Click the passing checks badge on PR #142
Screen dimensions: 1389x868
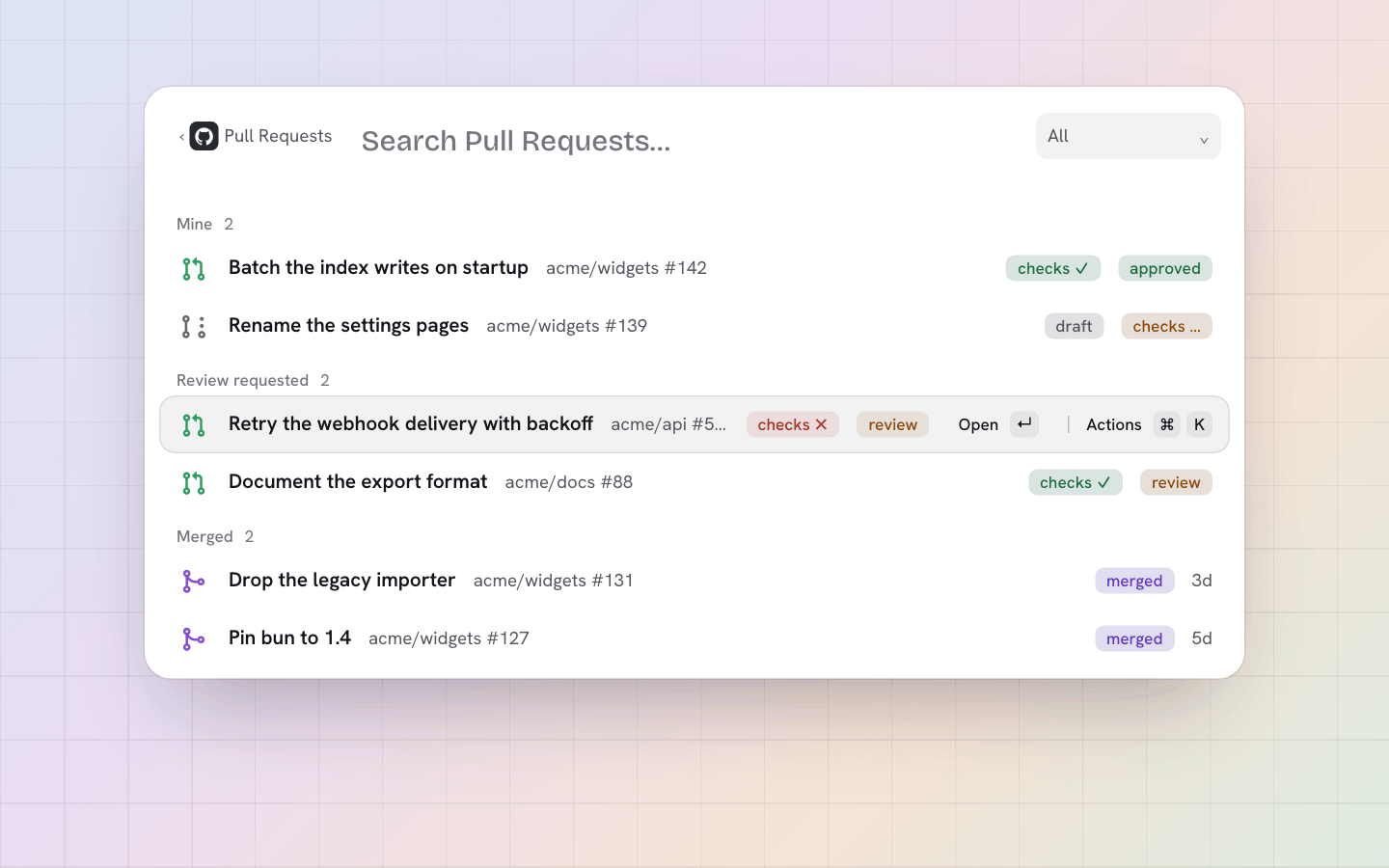[x=1053, y=268]
